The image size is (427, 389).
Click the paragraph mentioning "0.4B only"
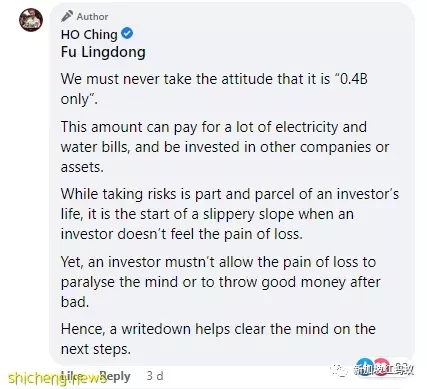[214, 89]
